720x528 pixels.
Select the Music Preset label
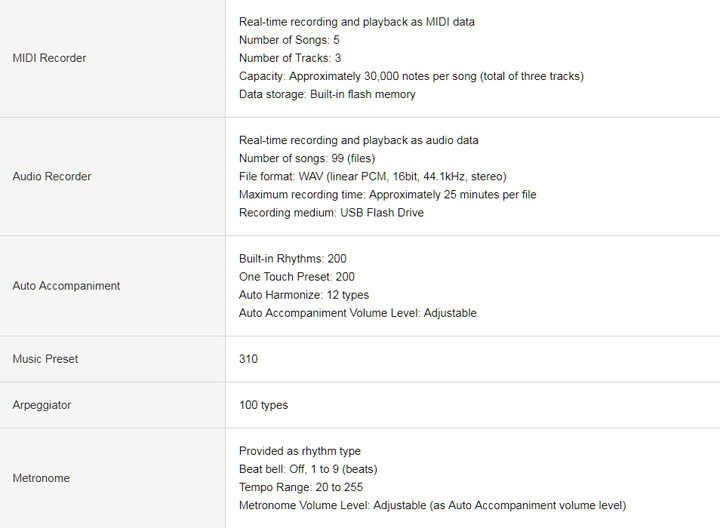tap(45, 359)
